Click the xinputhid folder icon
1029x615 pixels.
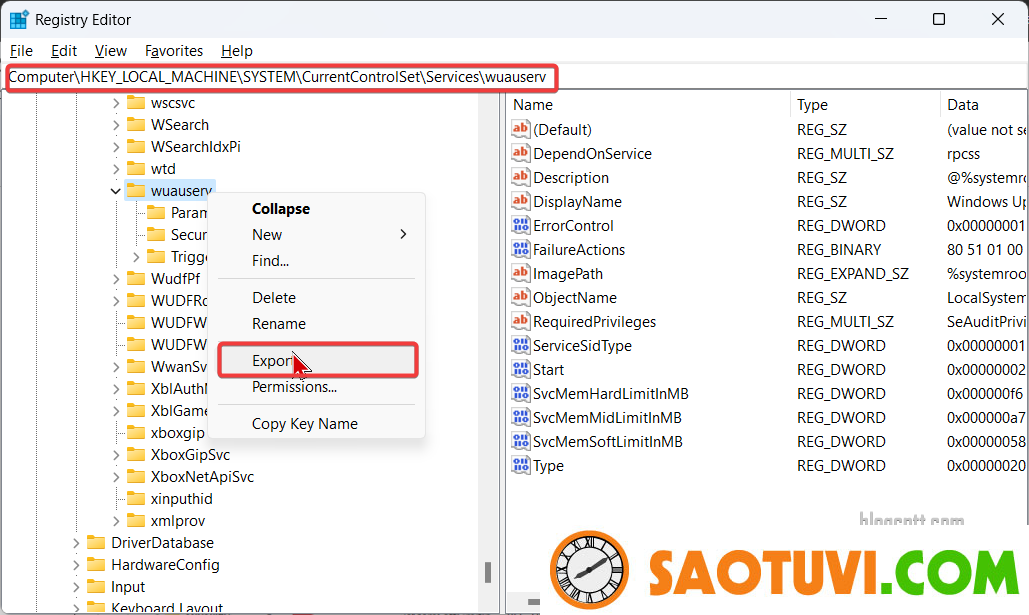click(136, 498)
